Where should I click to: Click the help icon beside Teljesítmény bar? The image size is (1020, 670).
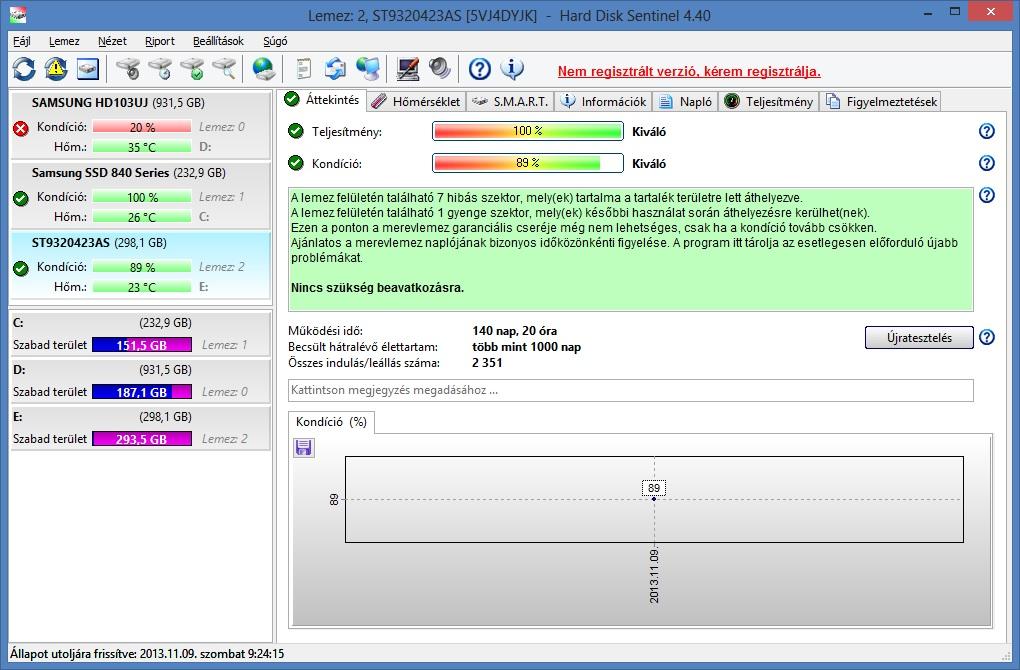[987, 131]
